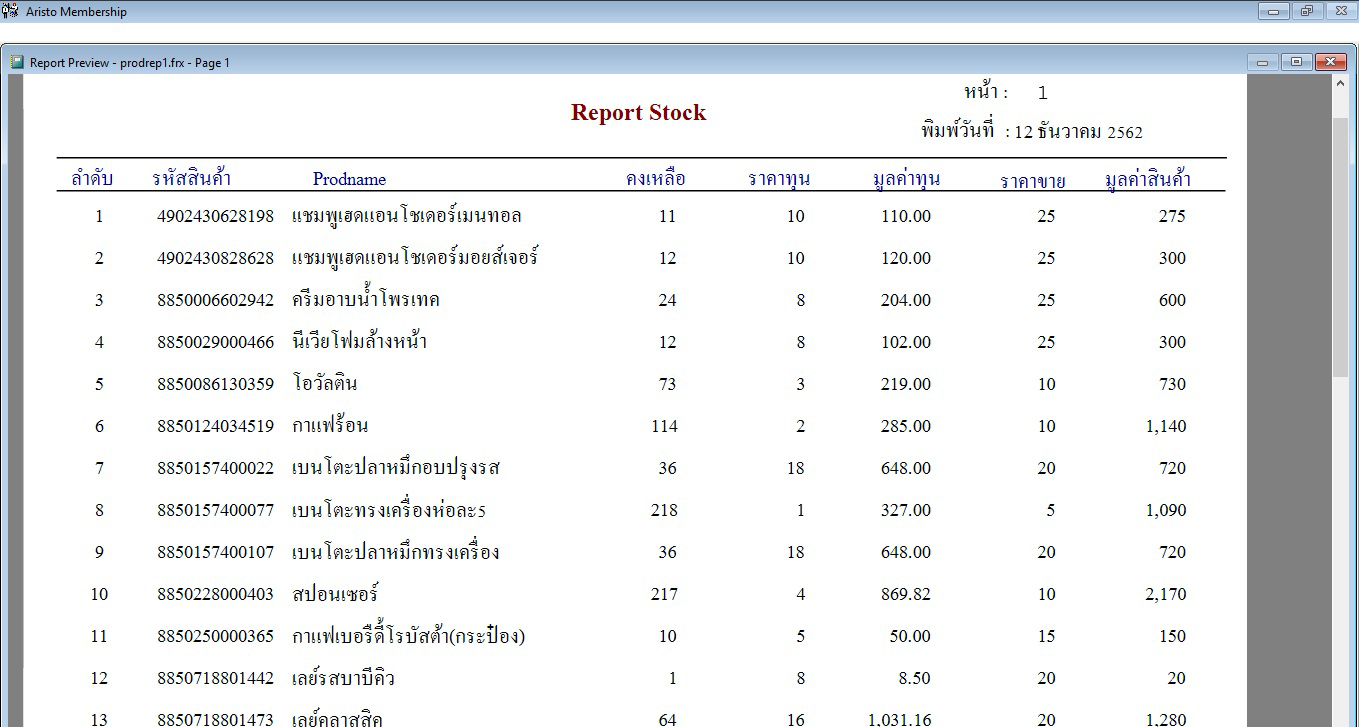Click product code 8850124034519
This screenshot has height=727, width=1359.
click(215, 426)
